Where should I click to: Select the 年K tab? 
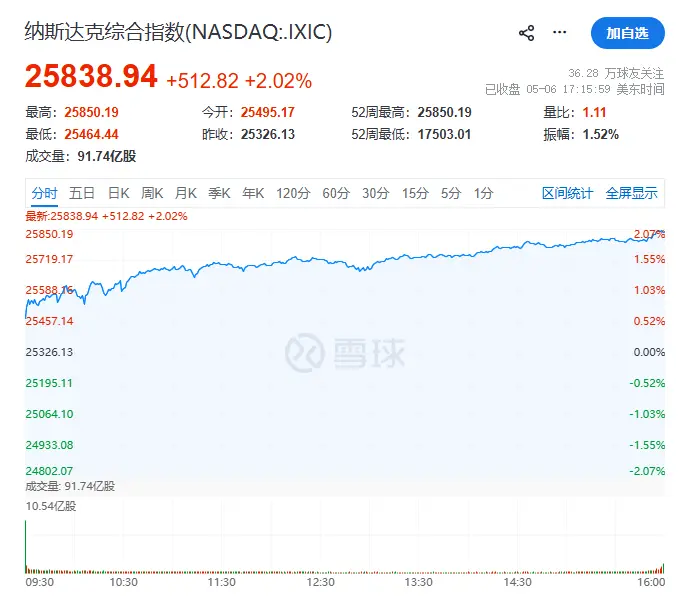[x=253, y=193]
